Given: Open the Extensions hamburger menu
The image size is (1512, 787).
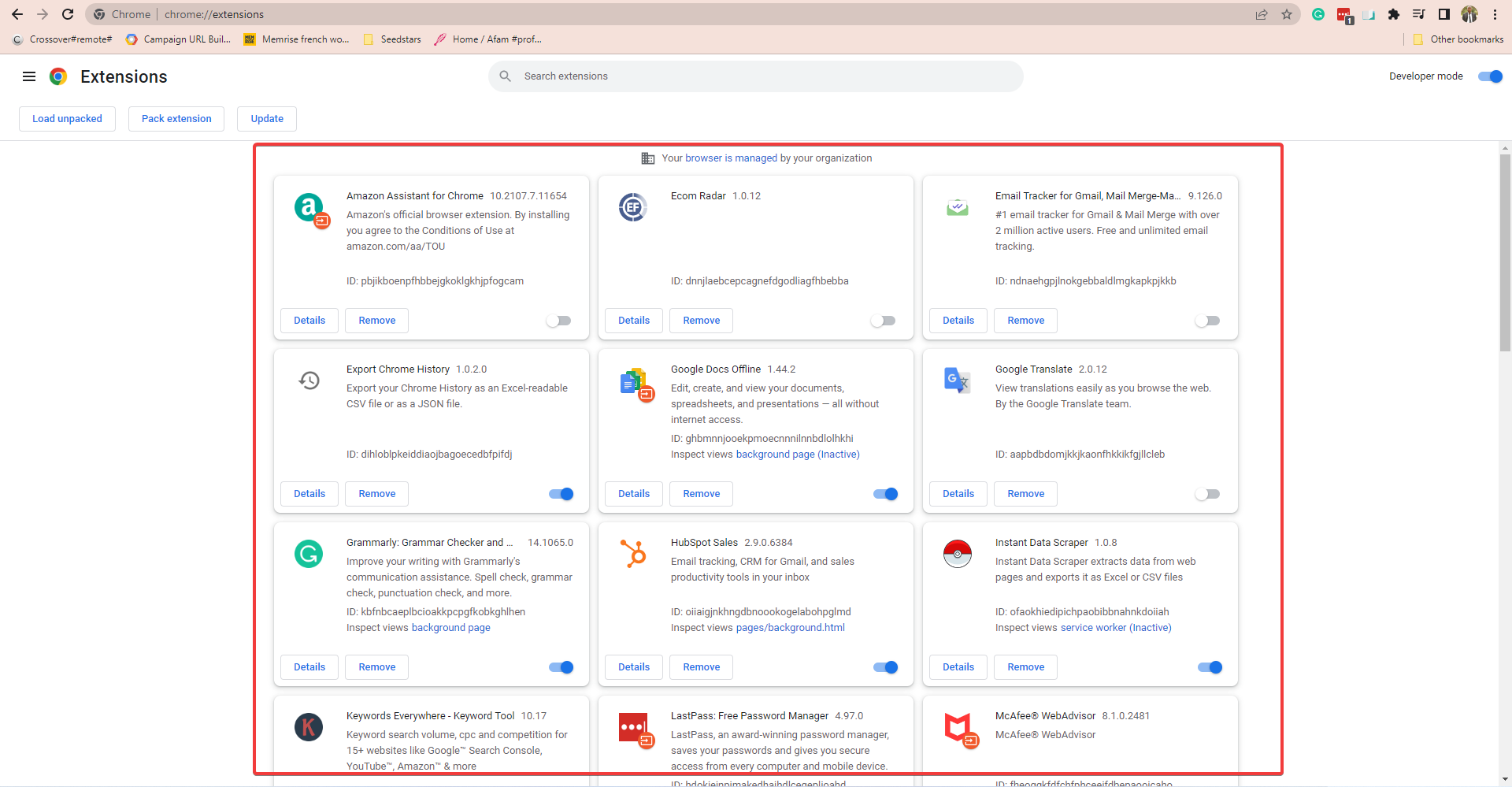Looking at the screenshot, I should (29, 76).
